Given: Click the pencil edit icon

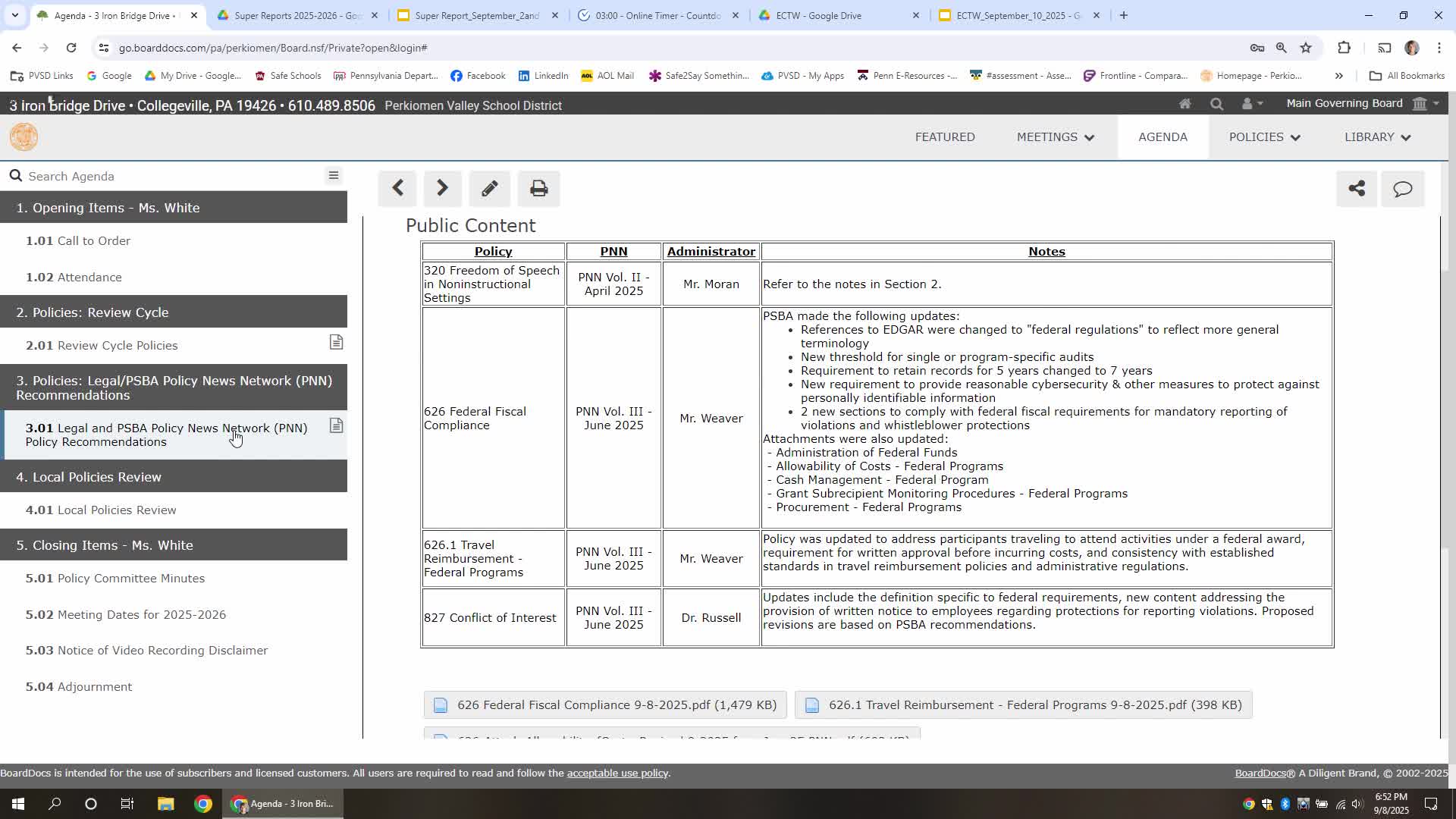Looking at the screenshot, I should click(489, 188).
